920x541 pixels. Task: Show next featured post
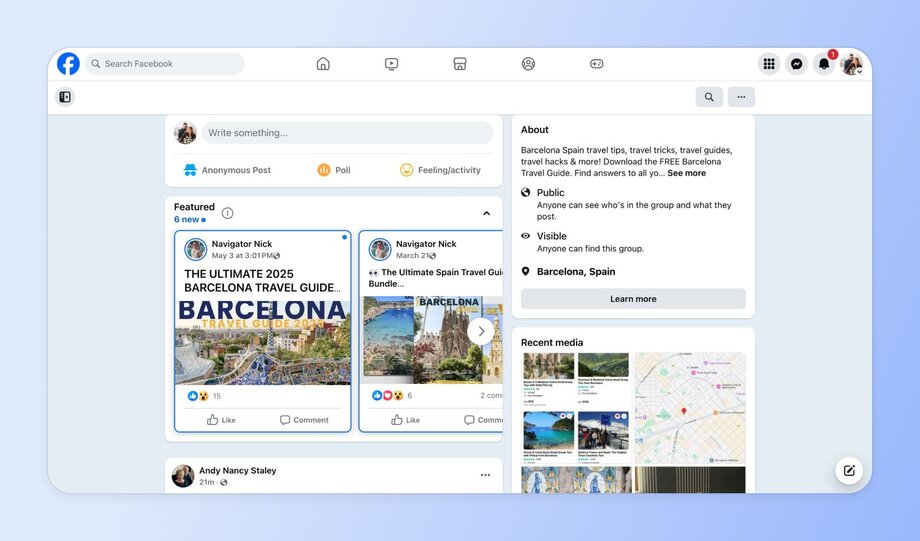[481, 332]
